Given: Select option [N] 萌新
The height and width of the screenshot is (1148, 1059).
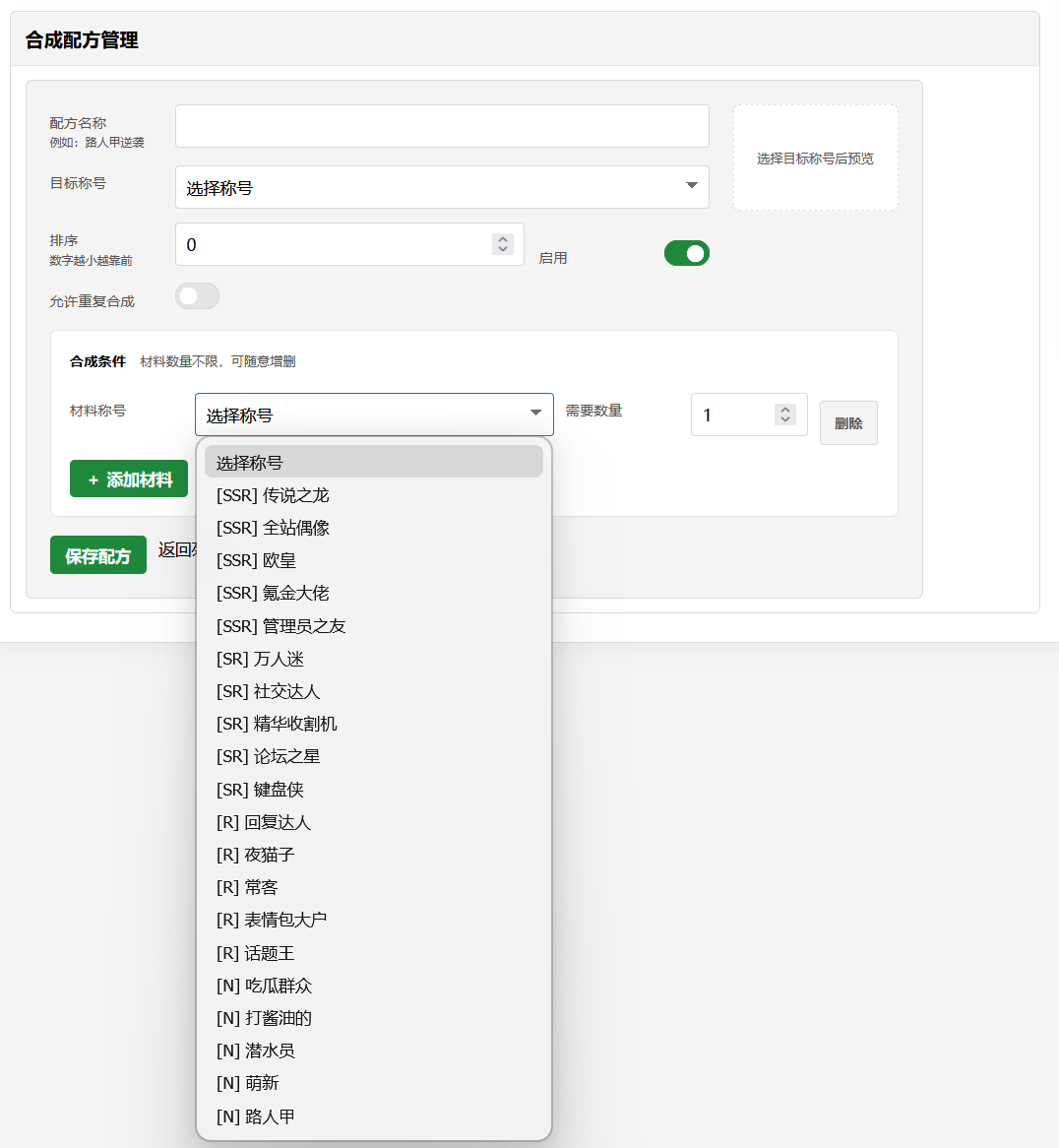Looking at the screenshot, I should pyautogui.click(x=374, y=1083).
